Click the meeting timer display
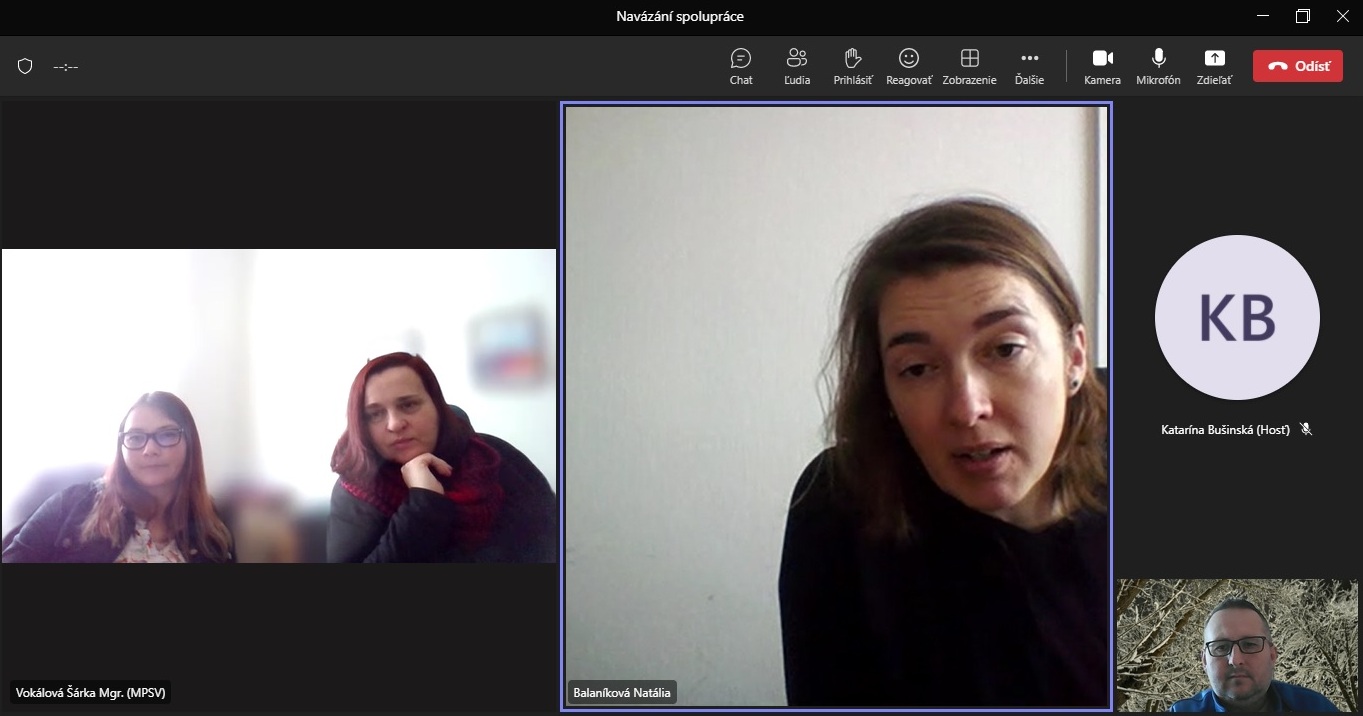 (x=66, y=66)
